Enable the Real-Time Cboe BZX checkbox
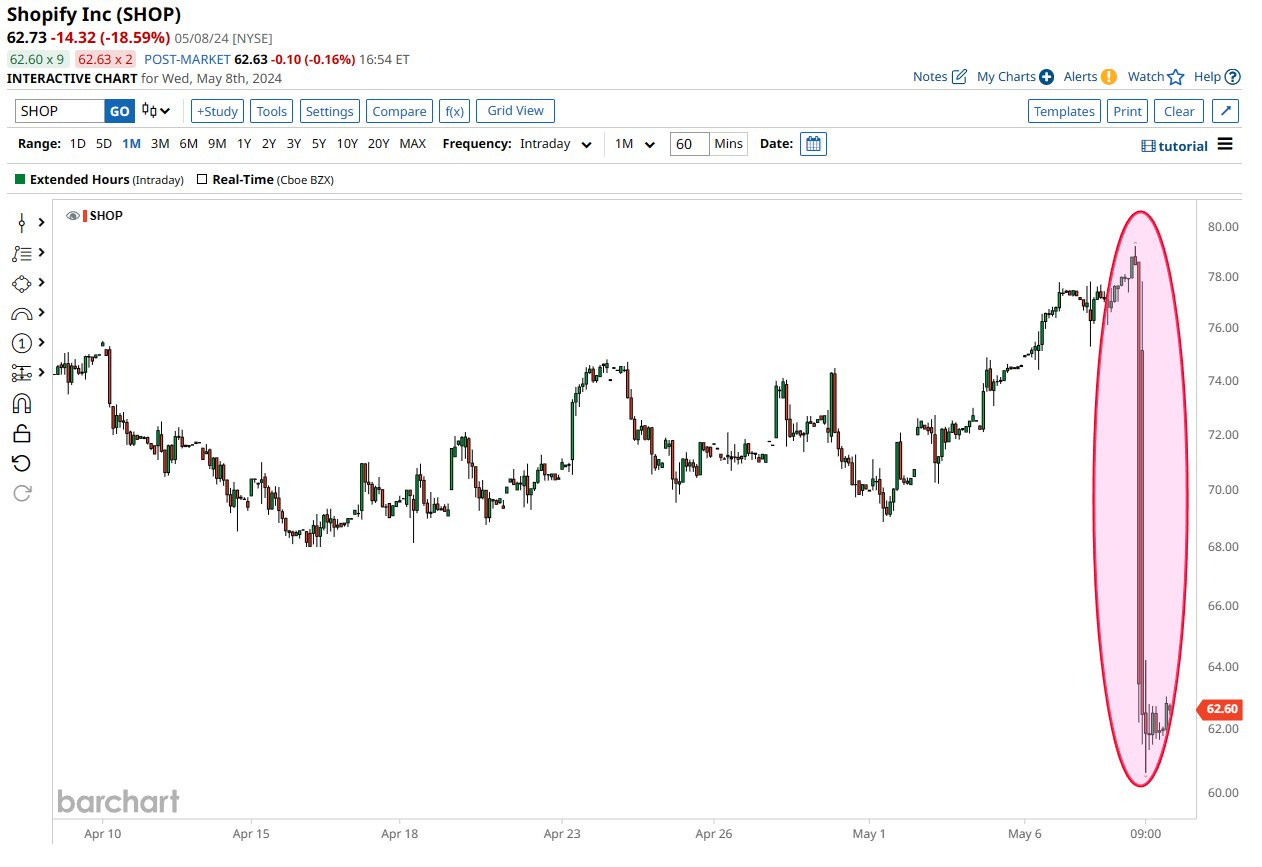The image size is (1262, 867). (202, 180)
